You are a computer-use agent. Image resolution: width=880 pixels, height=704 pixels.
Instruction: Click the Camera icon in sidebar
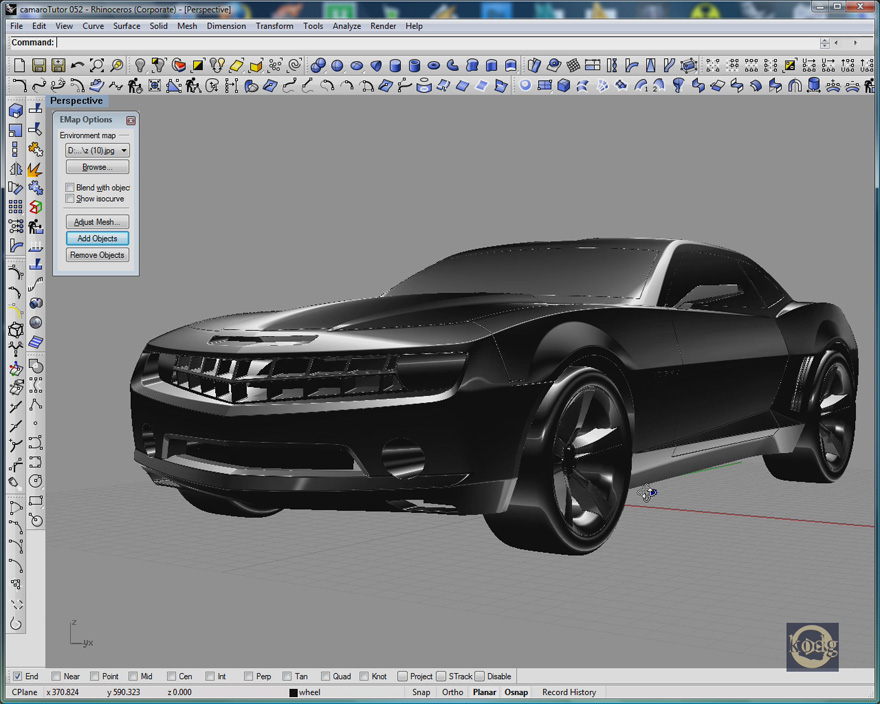(x=35, y=303)
